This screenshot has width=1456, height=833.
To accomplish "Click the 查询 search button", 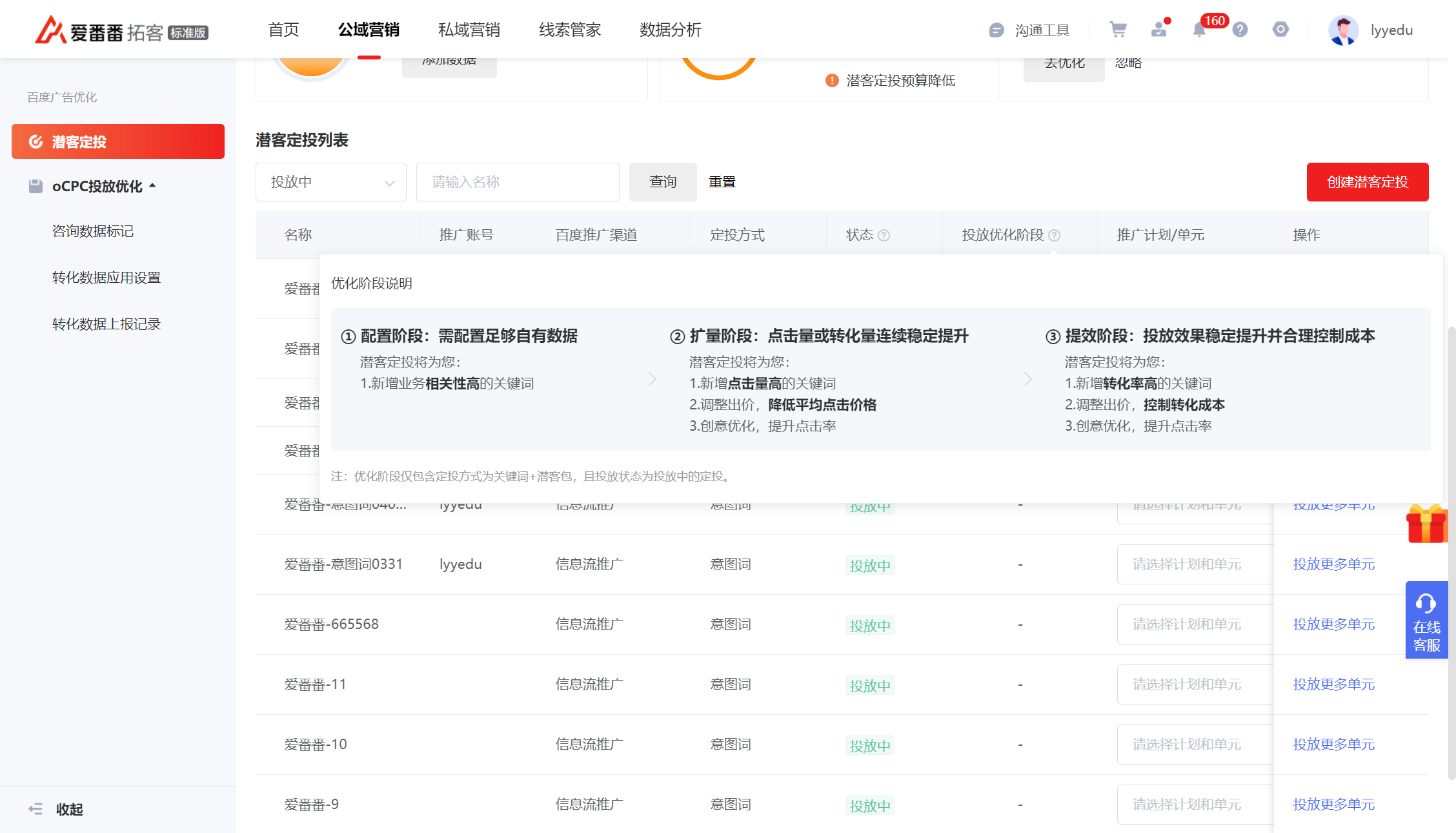I will tap(663, 182).
